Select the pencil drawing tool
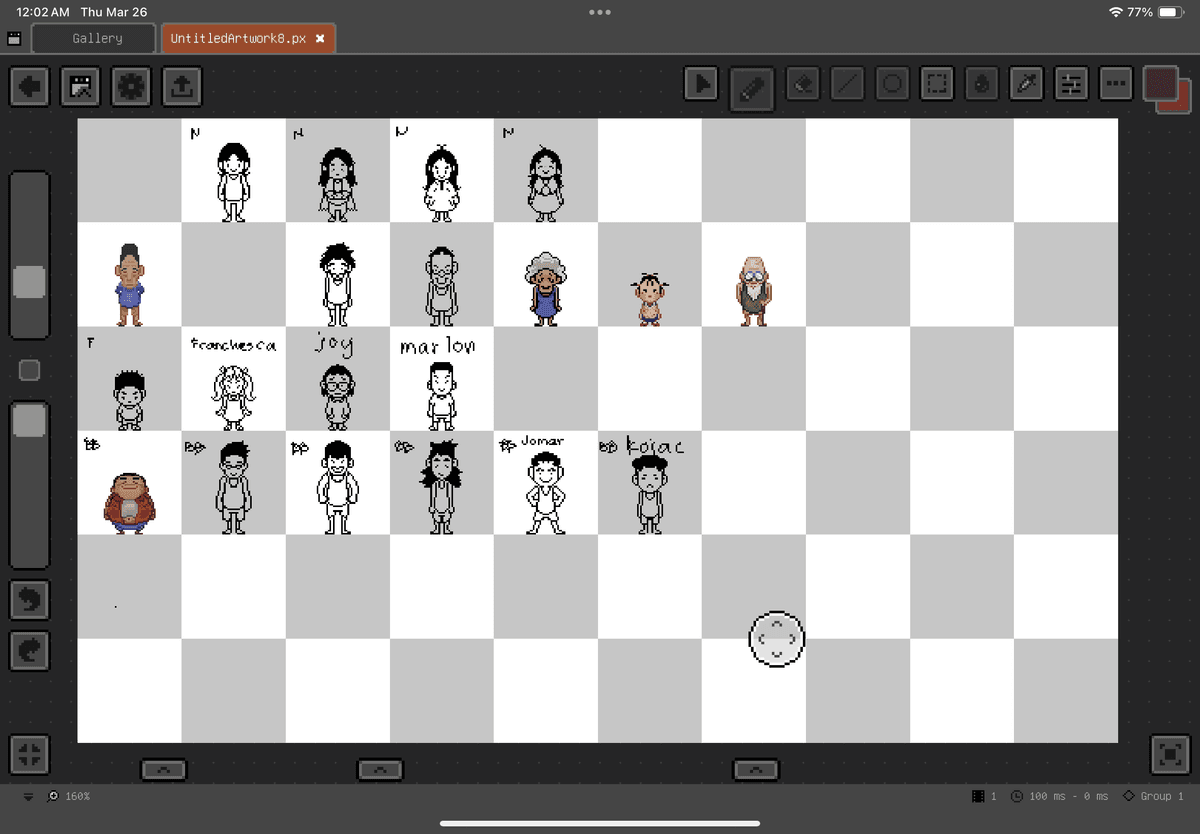This screenshot has width=1200, height=834. click(x=750, y=86)
